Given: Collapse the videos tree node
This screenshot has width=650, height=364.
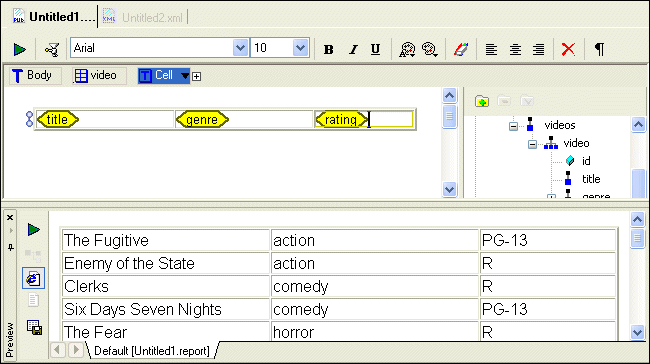Looking at the screenshot, I should tap(513, 126).
